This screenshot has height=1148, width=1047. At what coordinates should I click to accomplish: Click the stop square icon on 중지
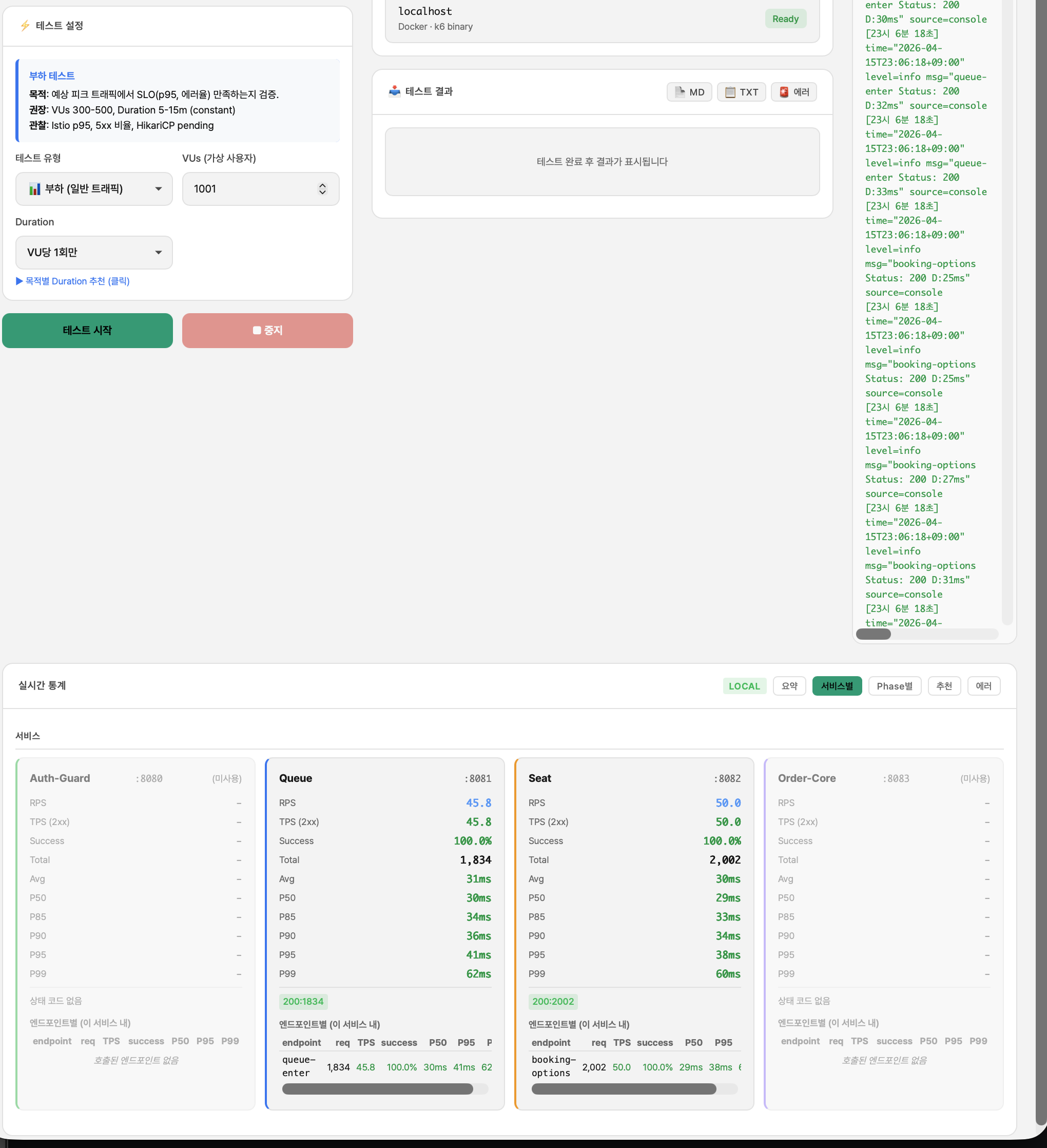257,330
